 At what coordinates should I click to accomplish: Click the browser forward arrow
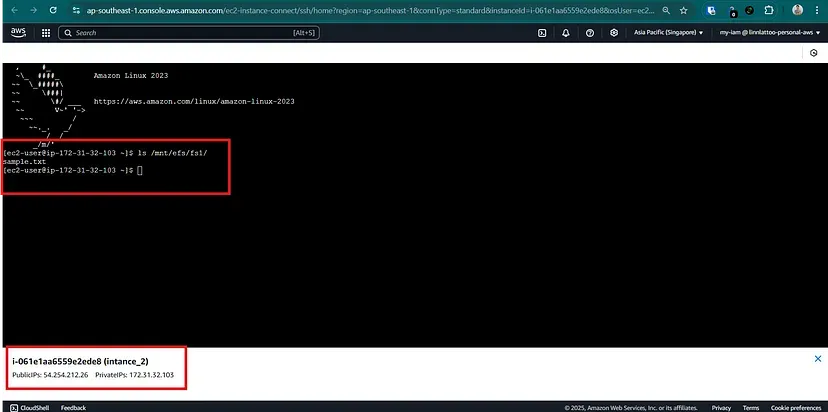pos(33,10)
